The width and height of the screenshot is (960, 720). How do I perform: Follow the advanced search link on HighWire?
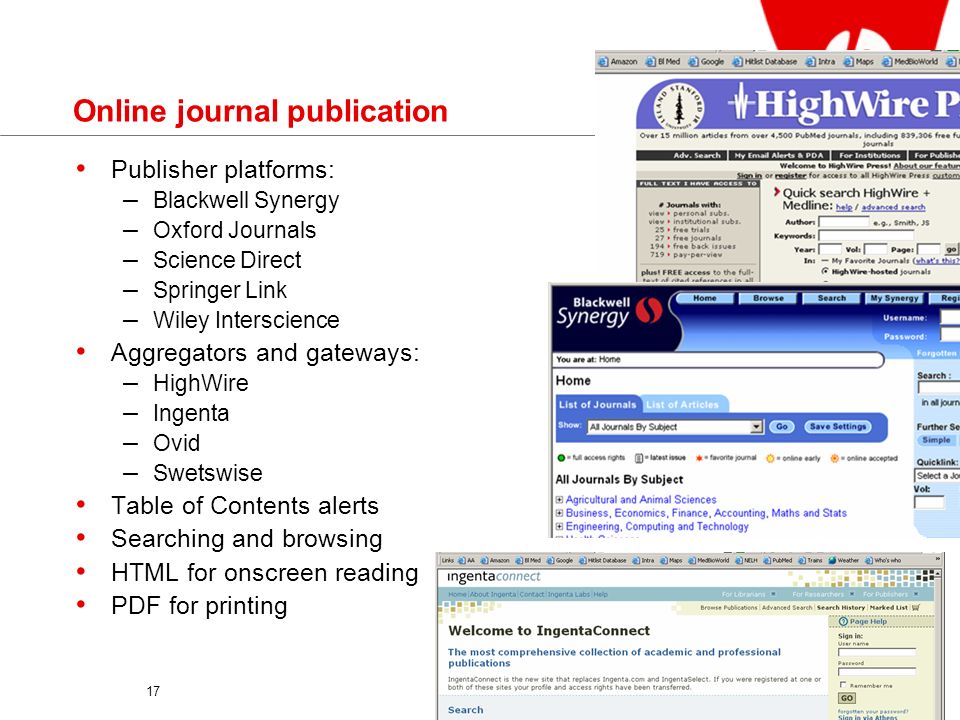coord(893,208)
